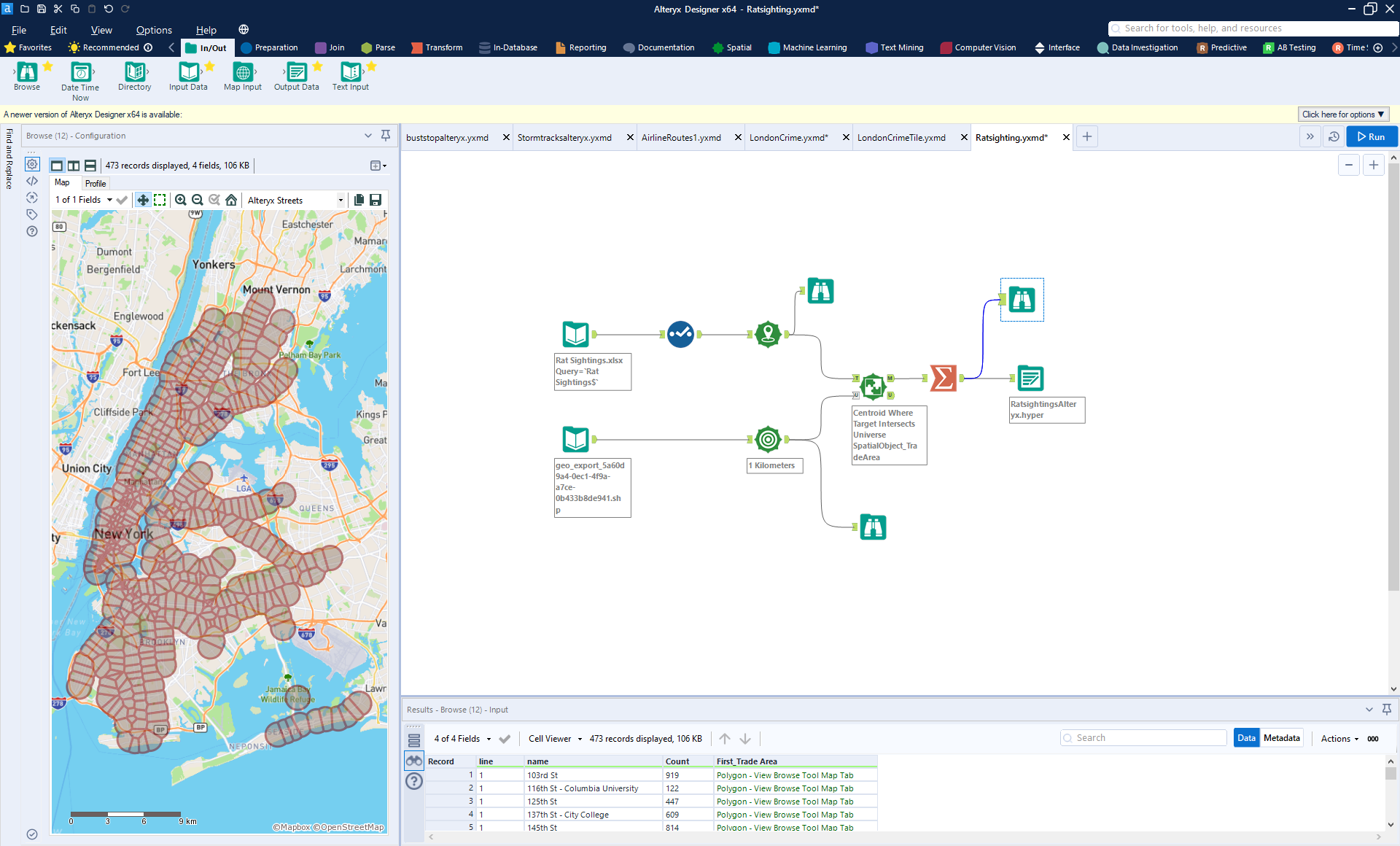Screen dimensions: 1400x846
Task: Show overflow workflow tabs chevron
Action: click(x=1310, y=136)
